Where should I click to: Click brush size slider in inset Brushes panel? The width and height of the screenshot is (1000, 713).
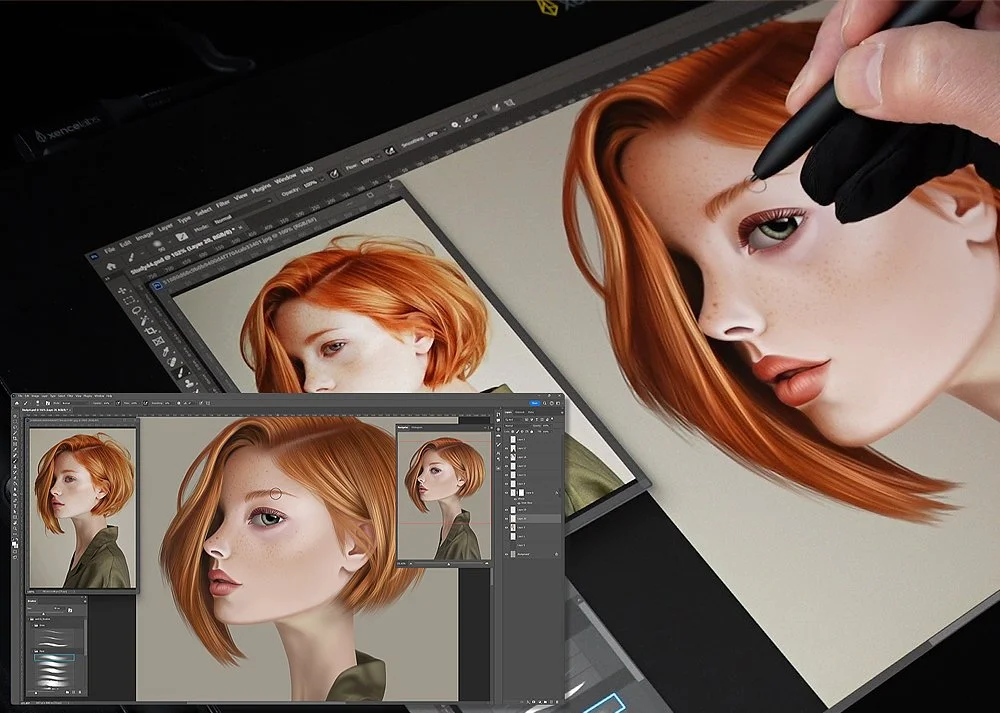[x=45, y=614]
